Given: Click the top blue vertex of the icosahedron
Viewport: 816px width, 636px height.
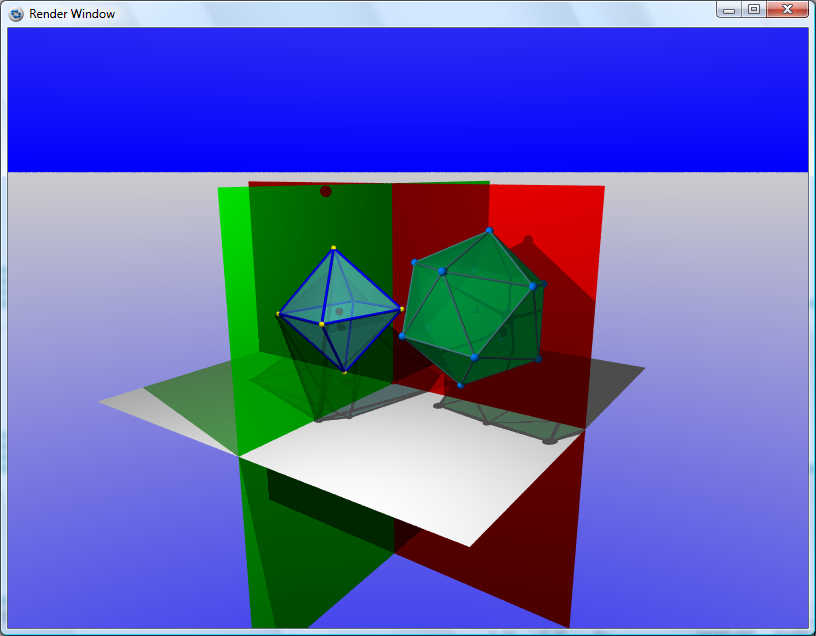Looking at the screenshot, I should [x=489, y=230].
